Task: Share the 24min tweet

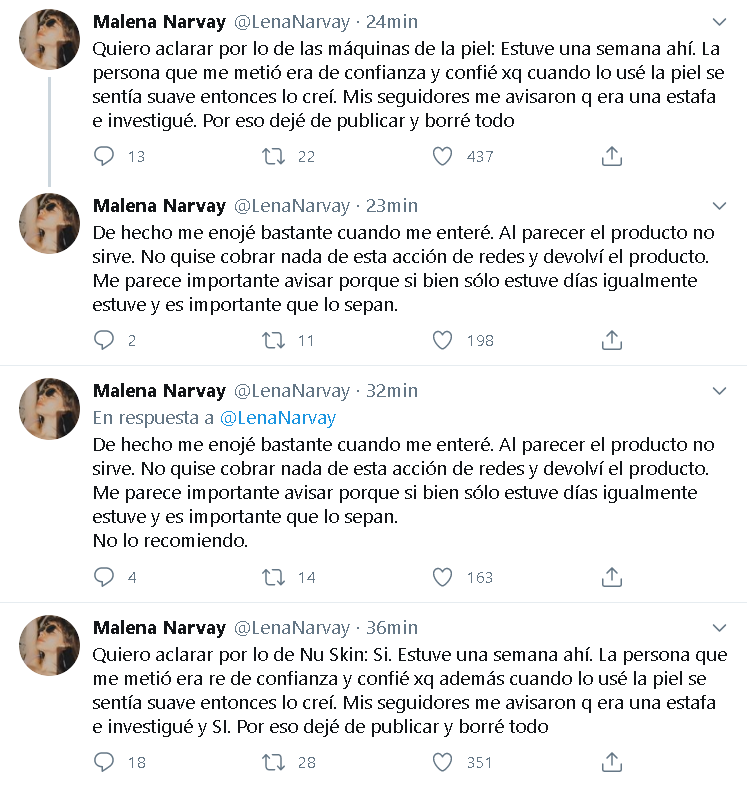Action: [612, 156]
